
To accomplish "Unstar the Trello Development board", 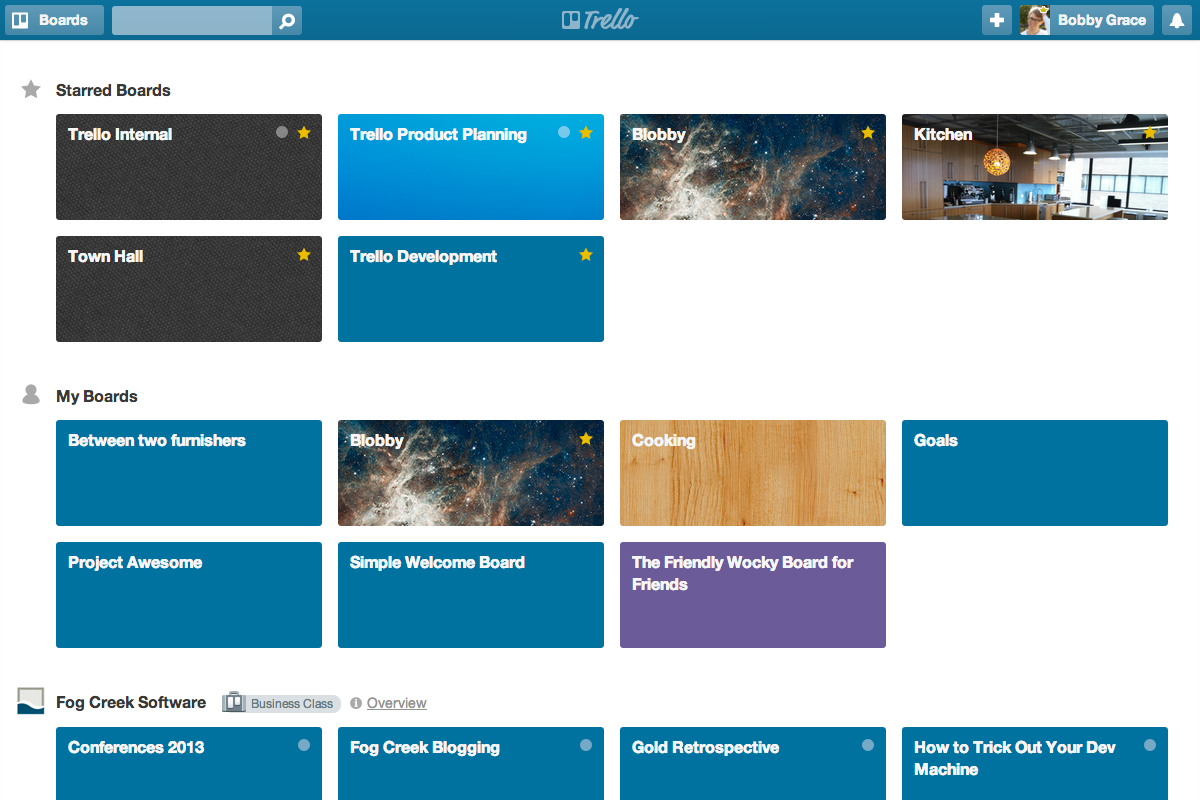I will (586, 254).
